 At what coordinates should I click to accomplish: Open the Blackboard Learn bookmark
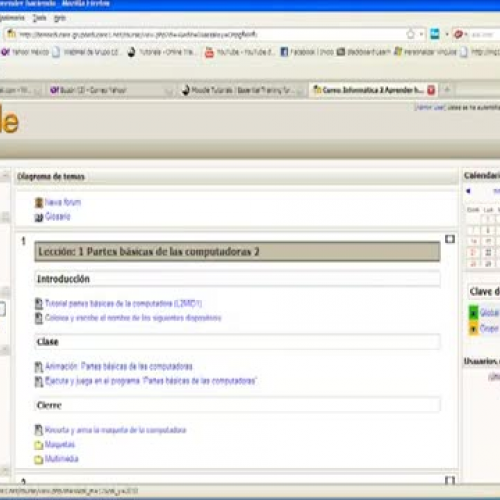click(x=363, y=52)
